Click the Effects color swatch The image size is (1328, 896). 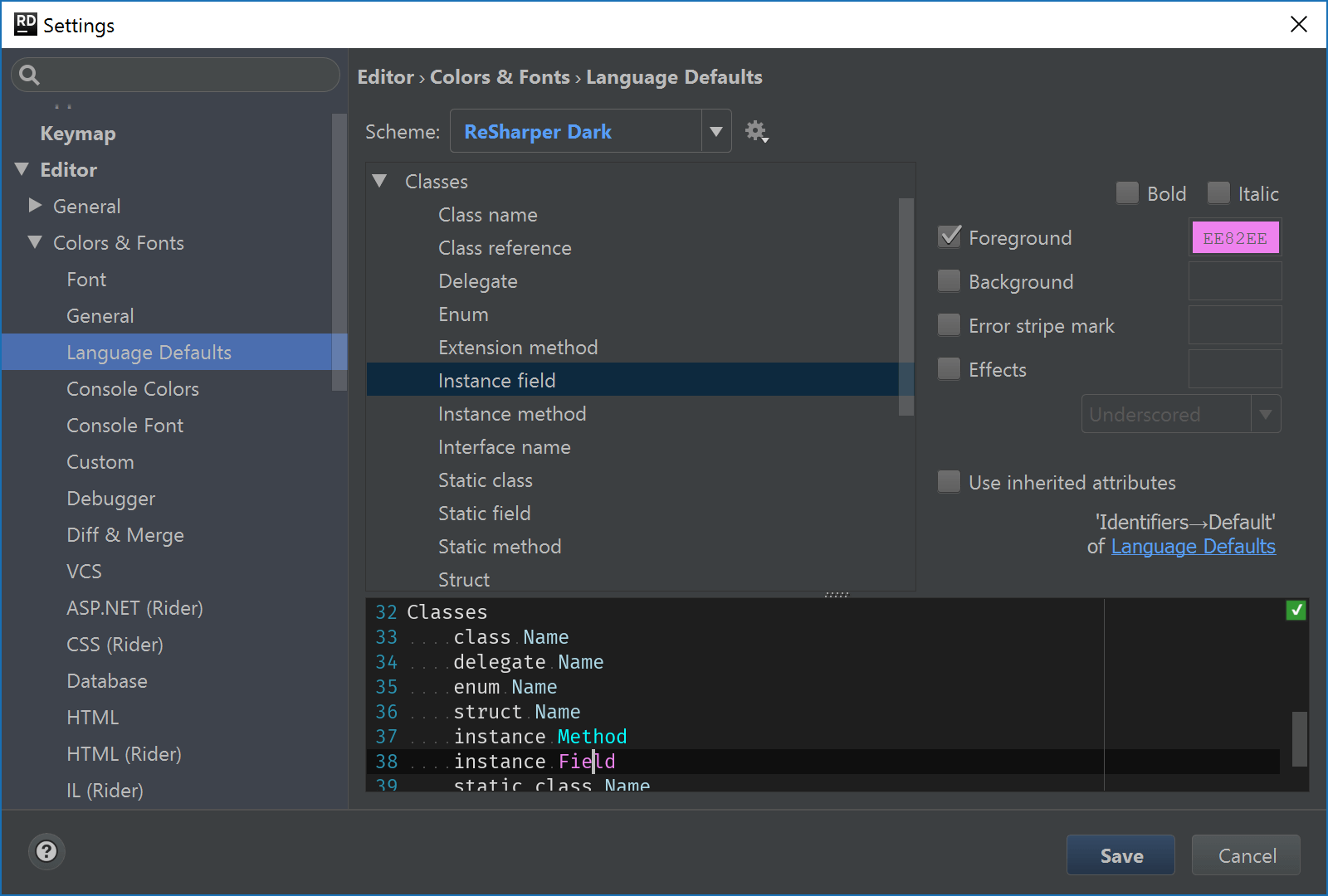click(x=1235, y=369)
